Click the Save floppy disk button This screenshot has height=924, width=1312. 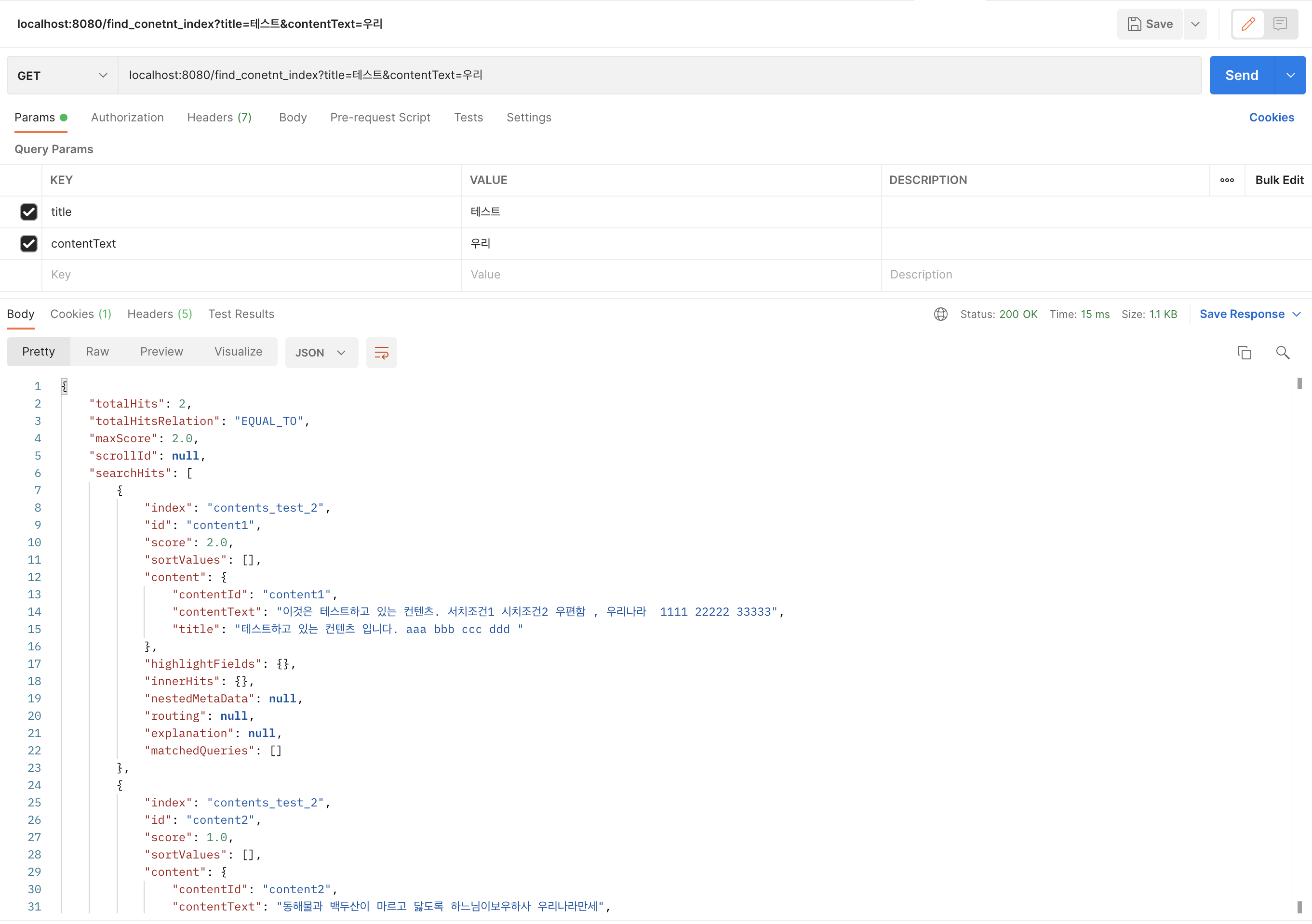pyautogui.click(x=1150, y=24)
